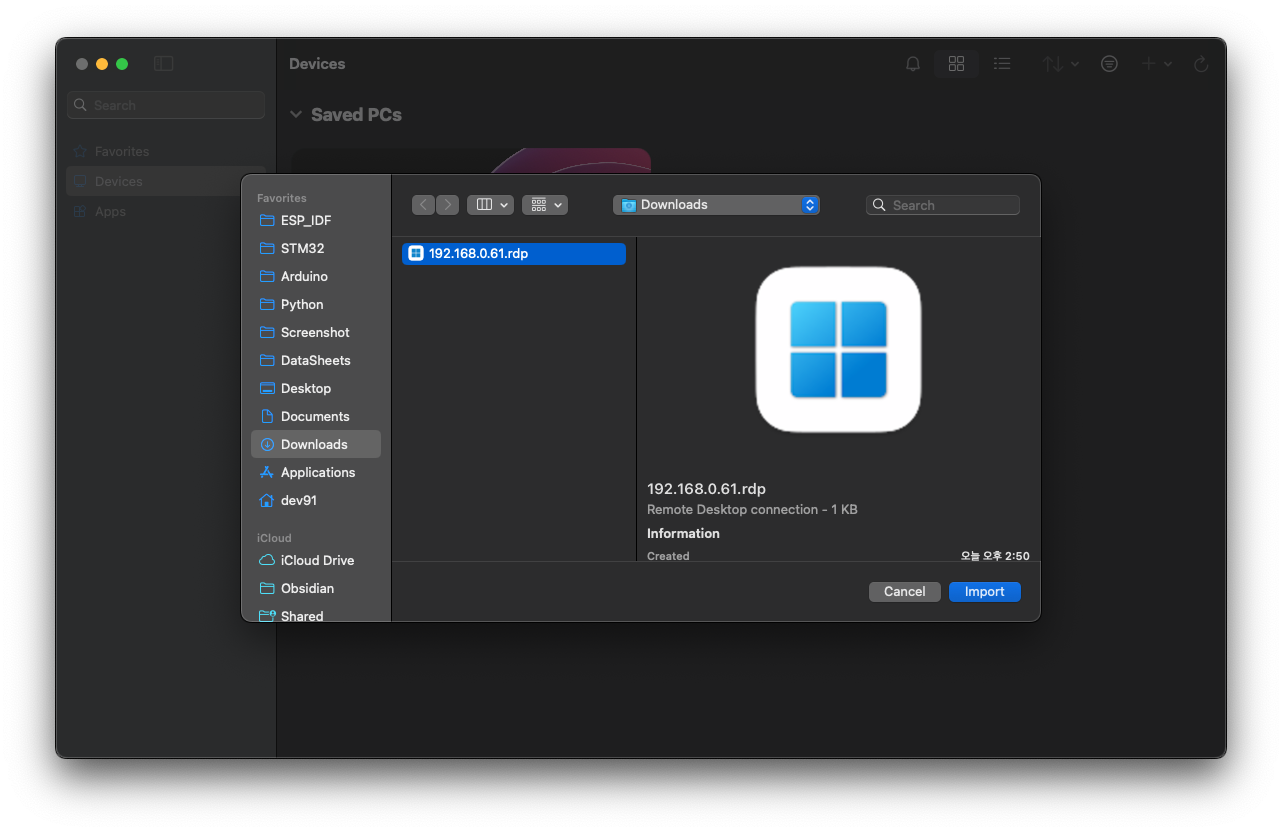Click the Python folder icon
This screenshot has width=1282, height=832.
267,304
